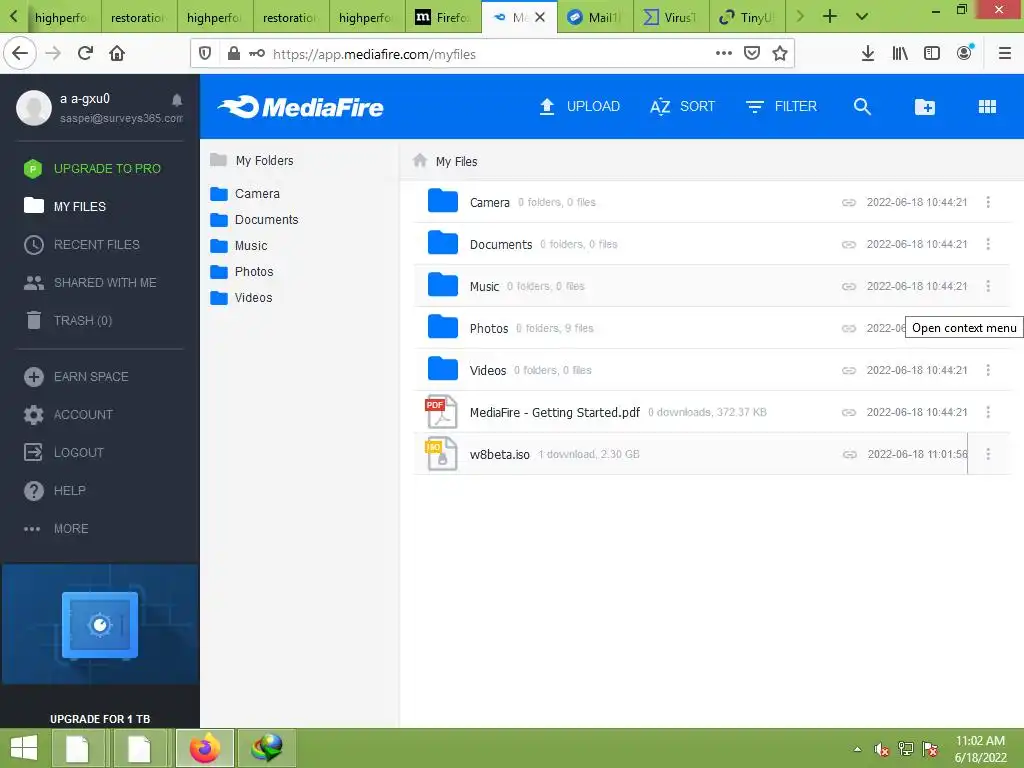This screenshot has width=1024, height=768.
Task: Copy share link for Getting Started.pdf
Action: (848, 413)
